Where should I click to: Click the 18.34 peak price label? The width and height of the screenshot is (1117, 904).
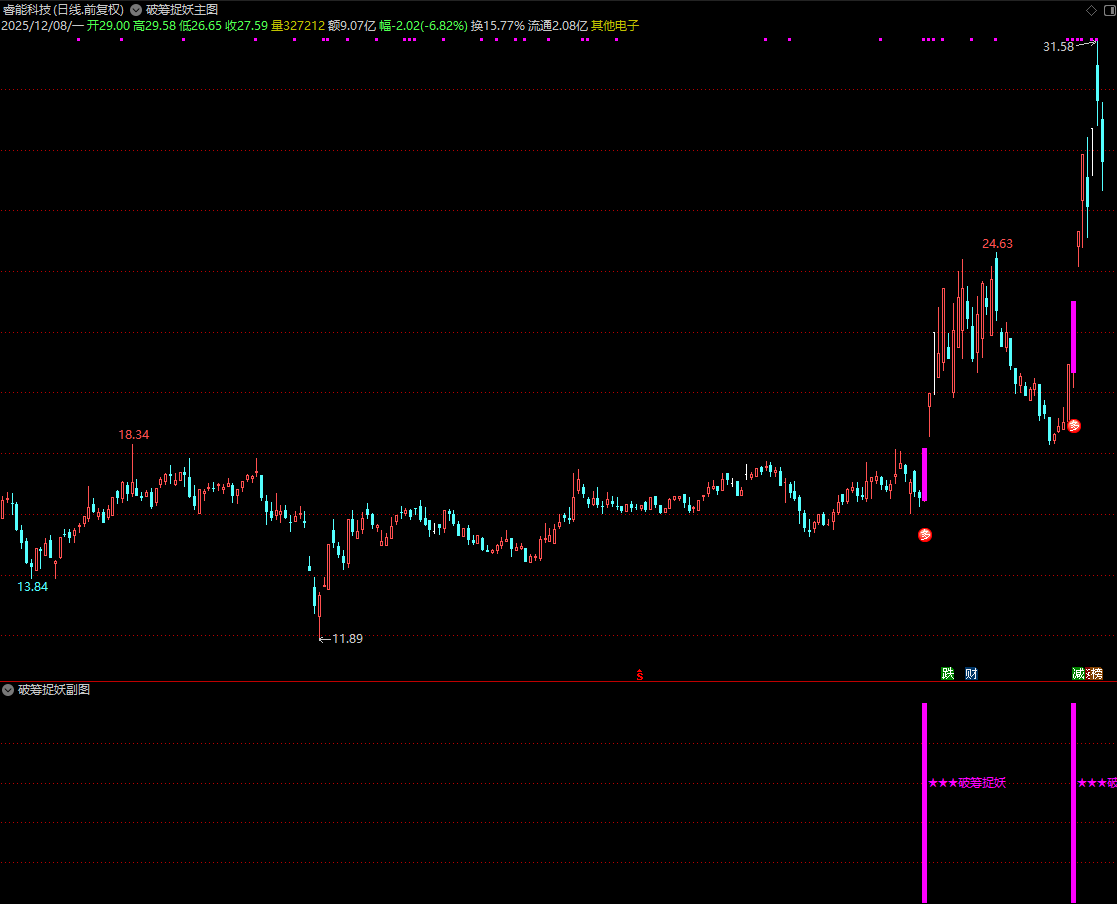133,435
